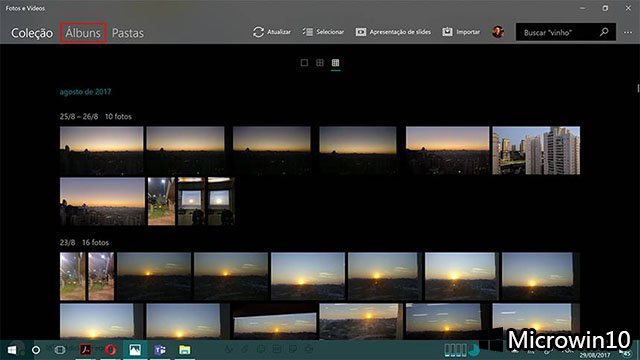640x360 pixels.
Task: Switch to the Pastas tab
Action: coord(128,33)
